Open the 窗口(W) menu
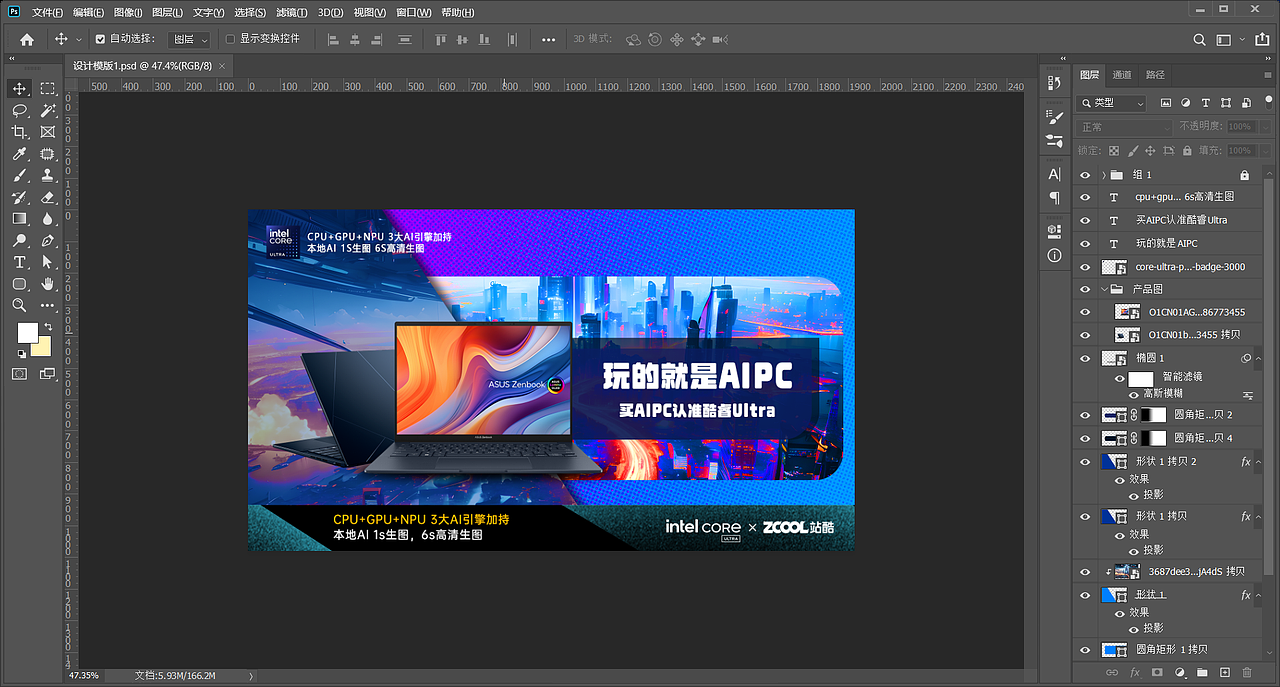Viewport: 1280px width, 687px height. (413, 13)
